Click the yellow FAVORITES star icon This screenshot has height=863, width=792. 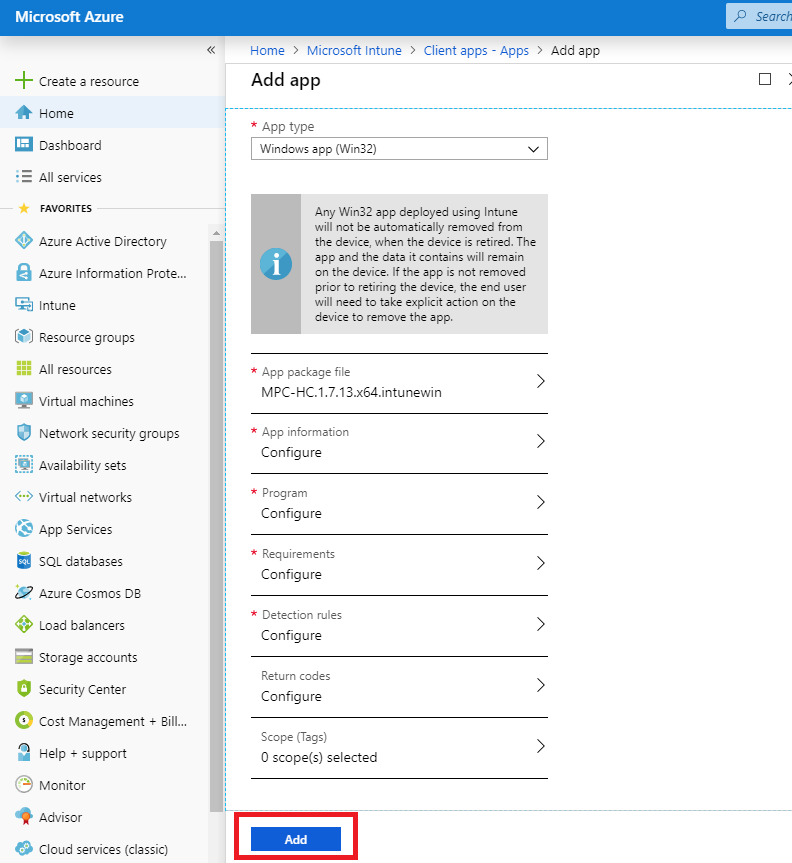[24, 208]
